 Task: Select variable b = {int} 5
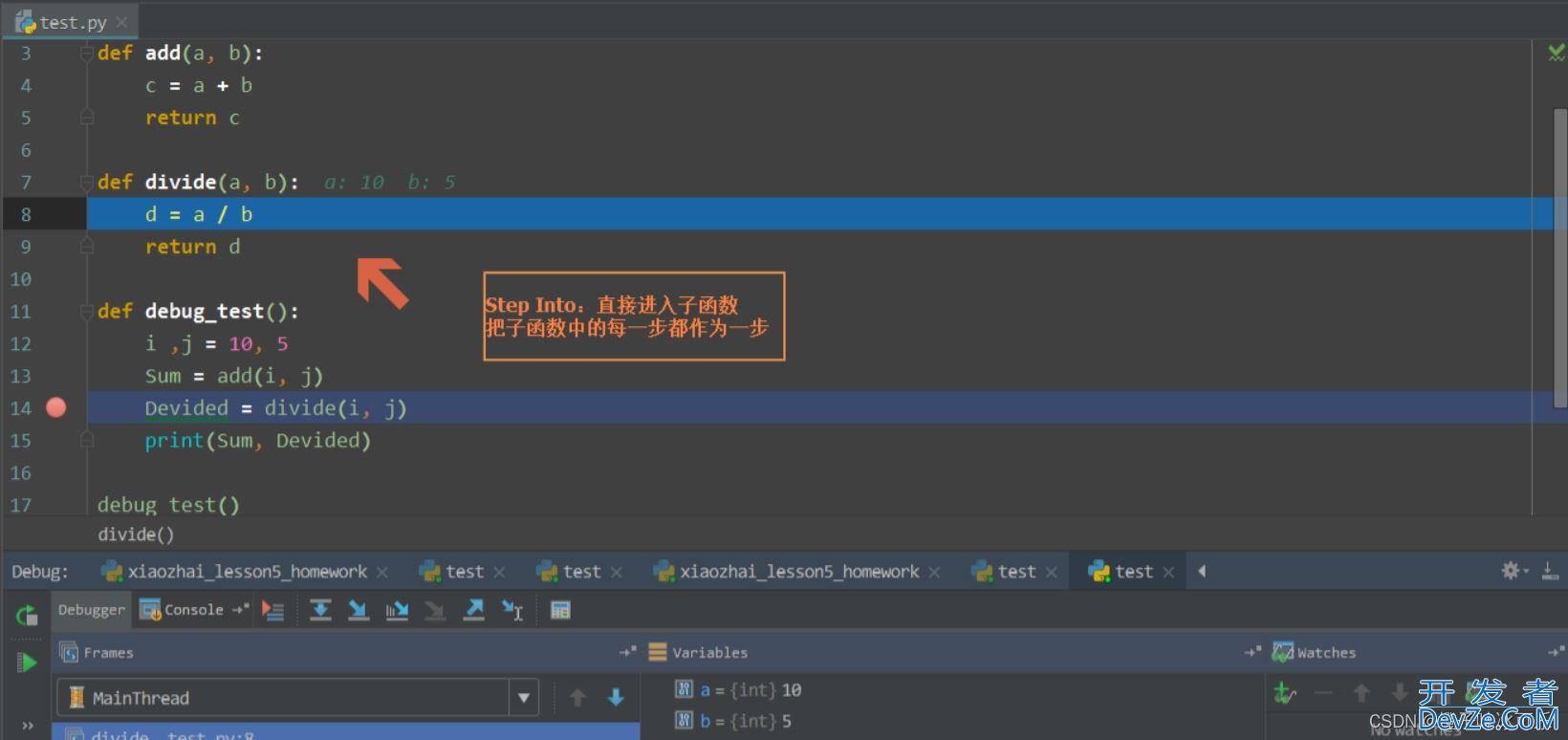click(733, 721)
